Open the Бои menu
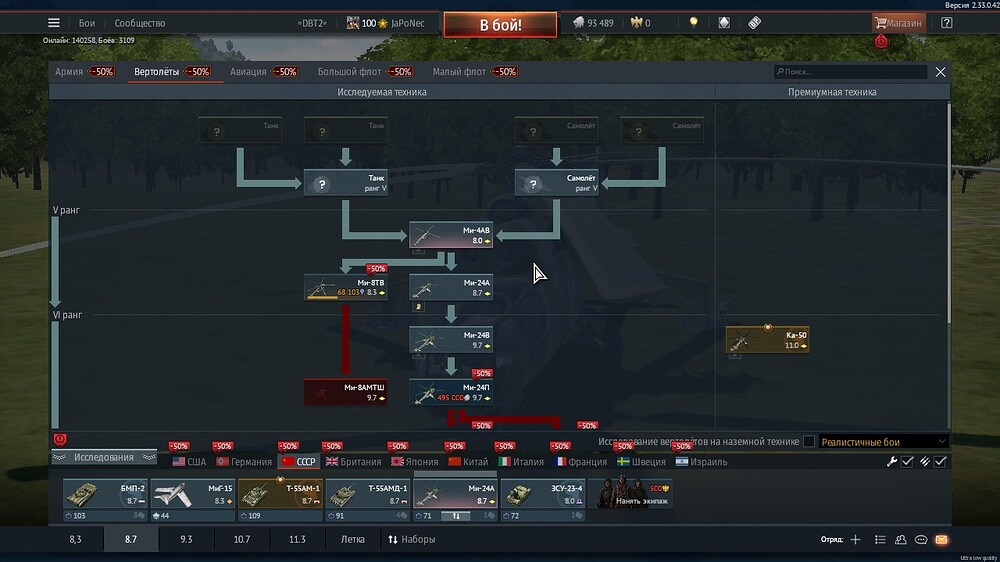1000x562 pixels. pos(87,23)
